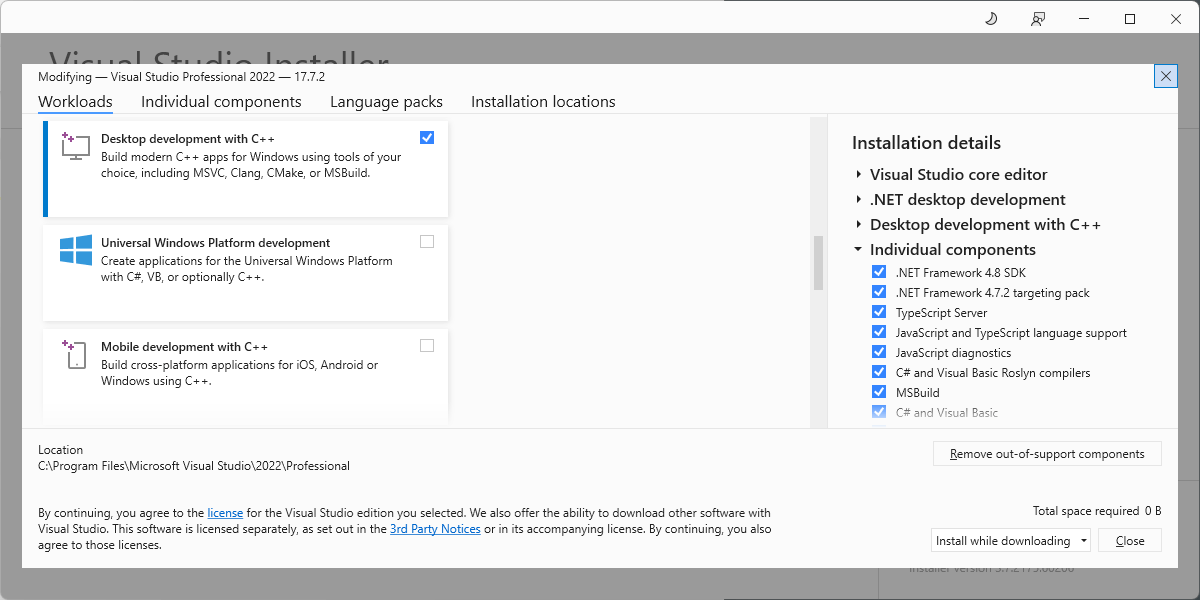This screenshot has width=1200, height=600.
Task: Close the Modifying dialog with X icon
Action: 1164,76
